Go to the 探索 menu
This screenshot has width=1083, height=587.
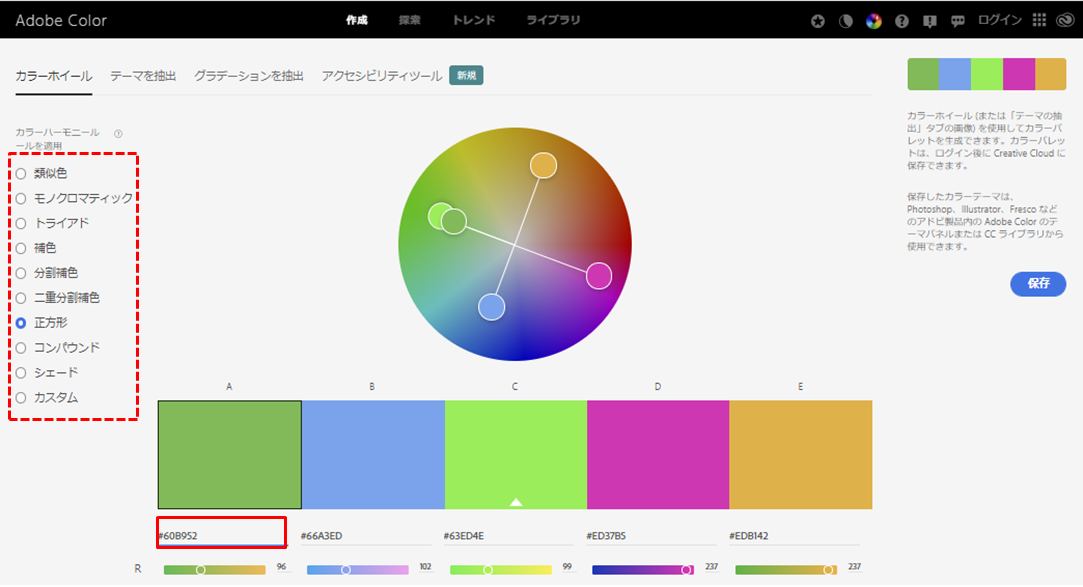410,20
